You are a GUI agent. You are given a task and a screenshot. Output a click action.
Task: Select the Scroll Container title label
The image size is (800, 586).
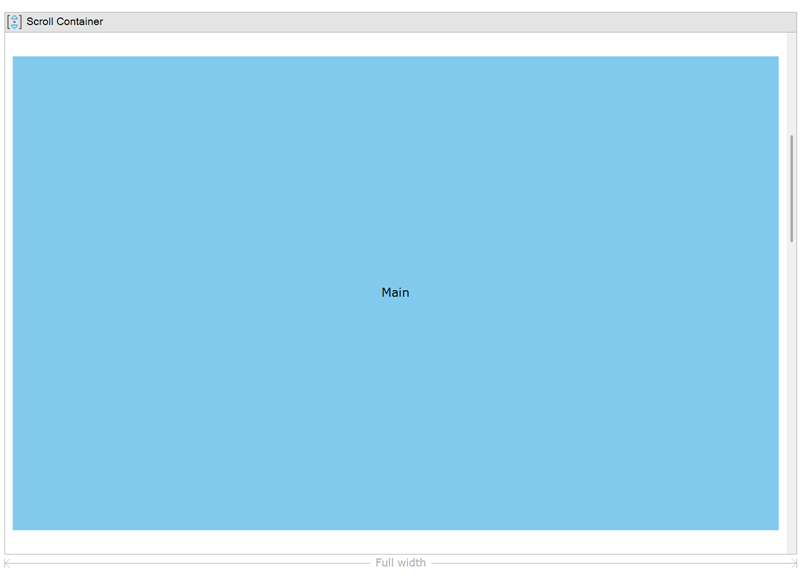(x=65, y=21)
